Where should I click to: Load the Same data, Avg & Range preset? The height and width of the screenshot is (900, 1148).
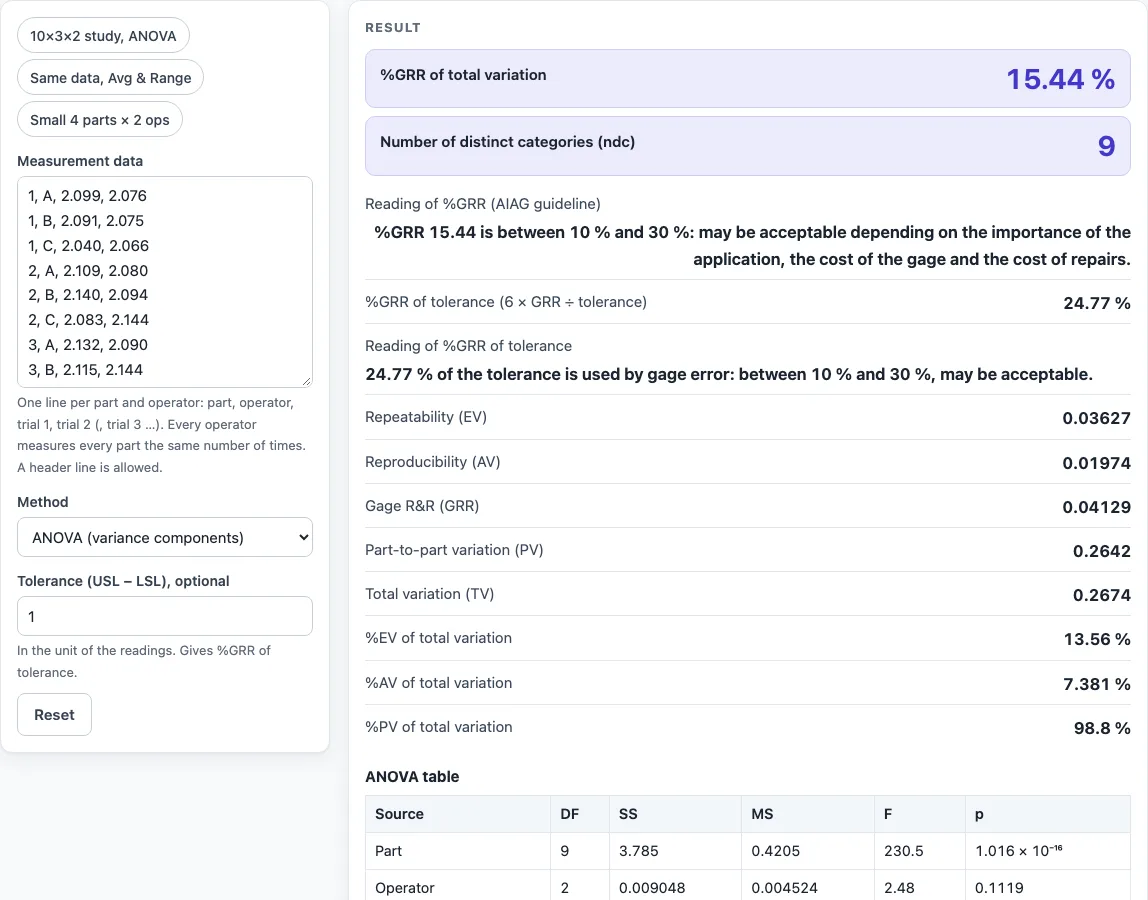pyautogui.click(x=111, y=78)
